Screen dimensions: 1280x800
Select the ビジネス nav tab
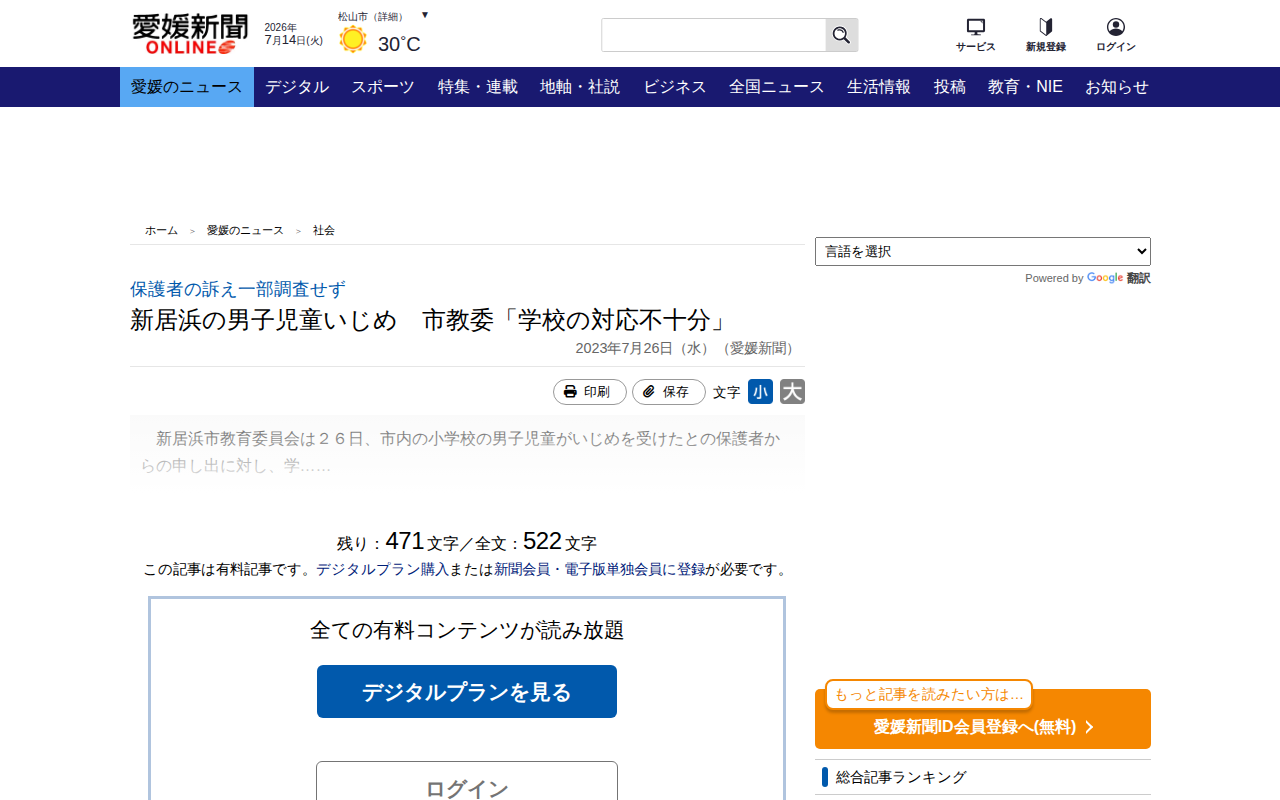pos(675,87)
